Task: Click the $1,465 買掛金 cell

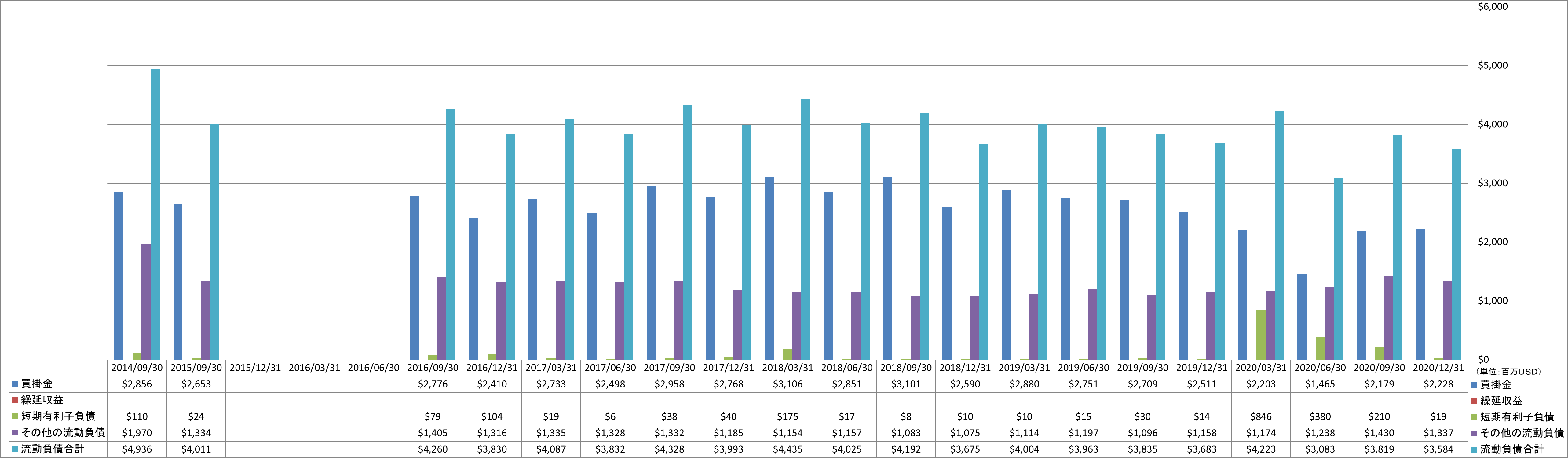Action: [x=1320, y=384]
